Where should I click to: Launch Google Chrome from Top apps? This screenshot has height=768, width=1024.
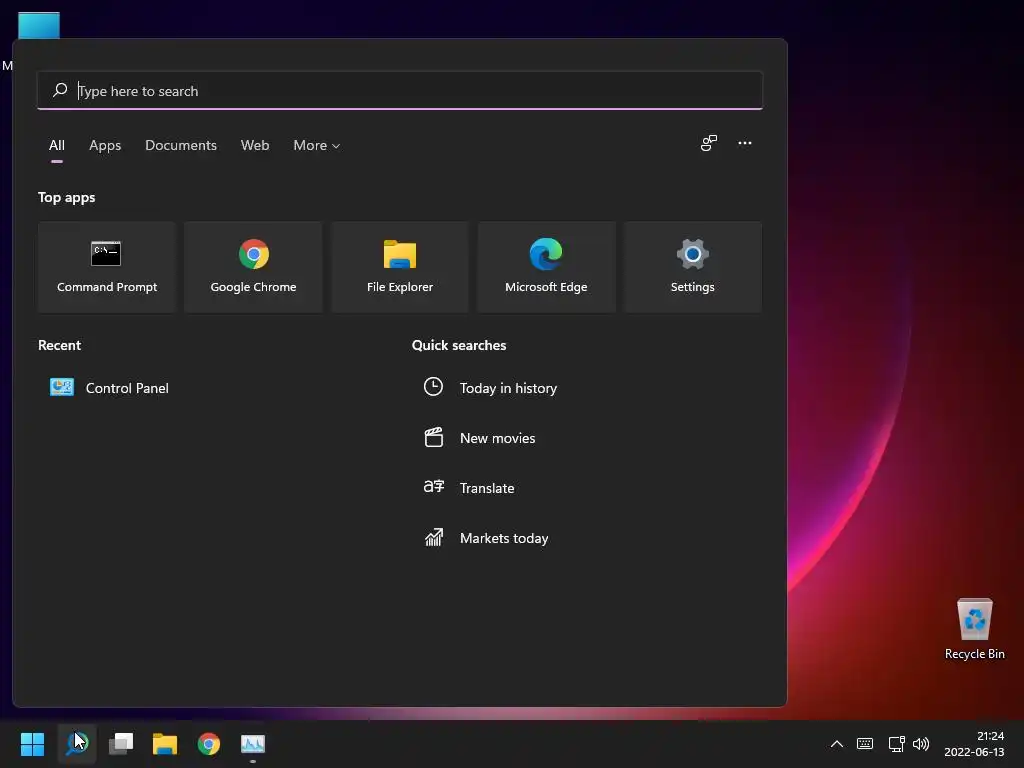[x=253, y=267]
